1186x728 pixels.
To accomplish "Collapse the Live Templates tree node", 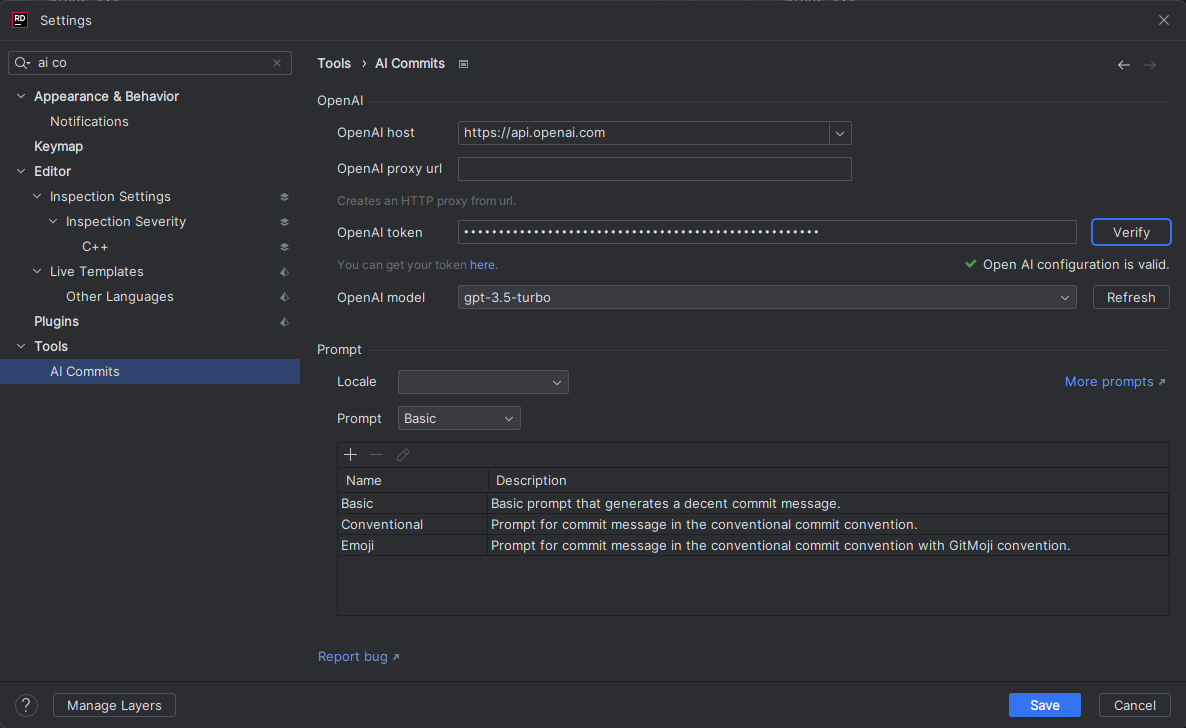I will tap(38, 272).
